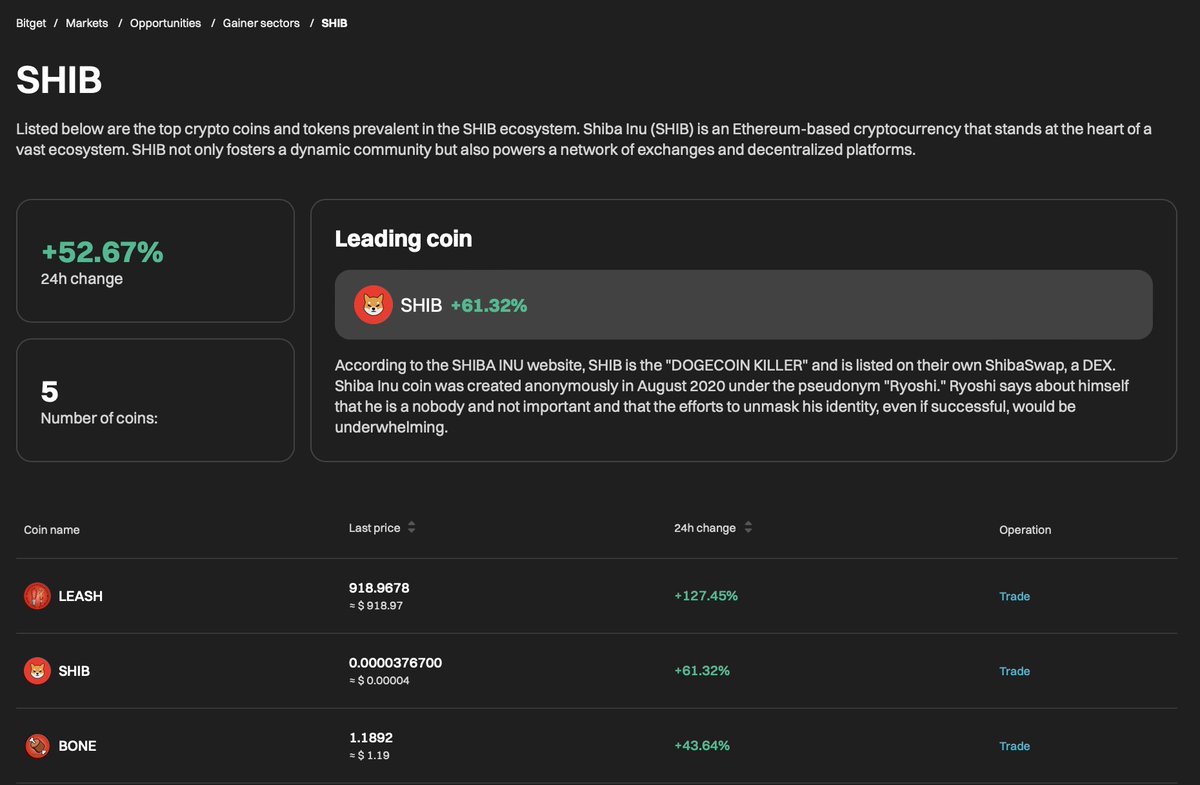Select the BONE coin name
1200x785 pixels.
pyautogui.click(x=78, y=746)
